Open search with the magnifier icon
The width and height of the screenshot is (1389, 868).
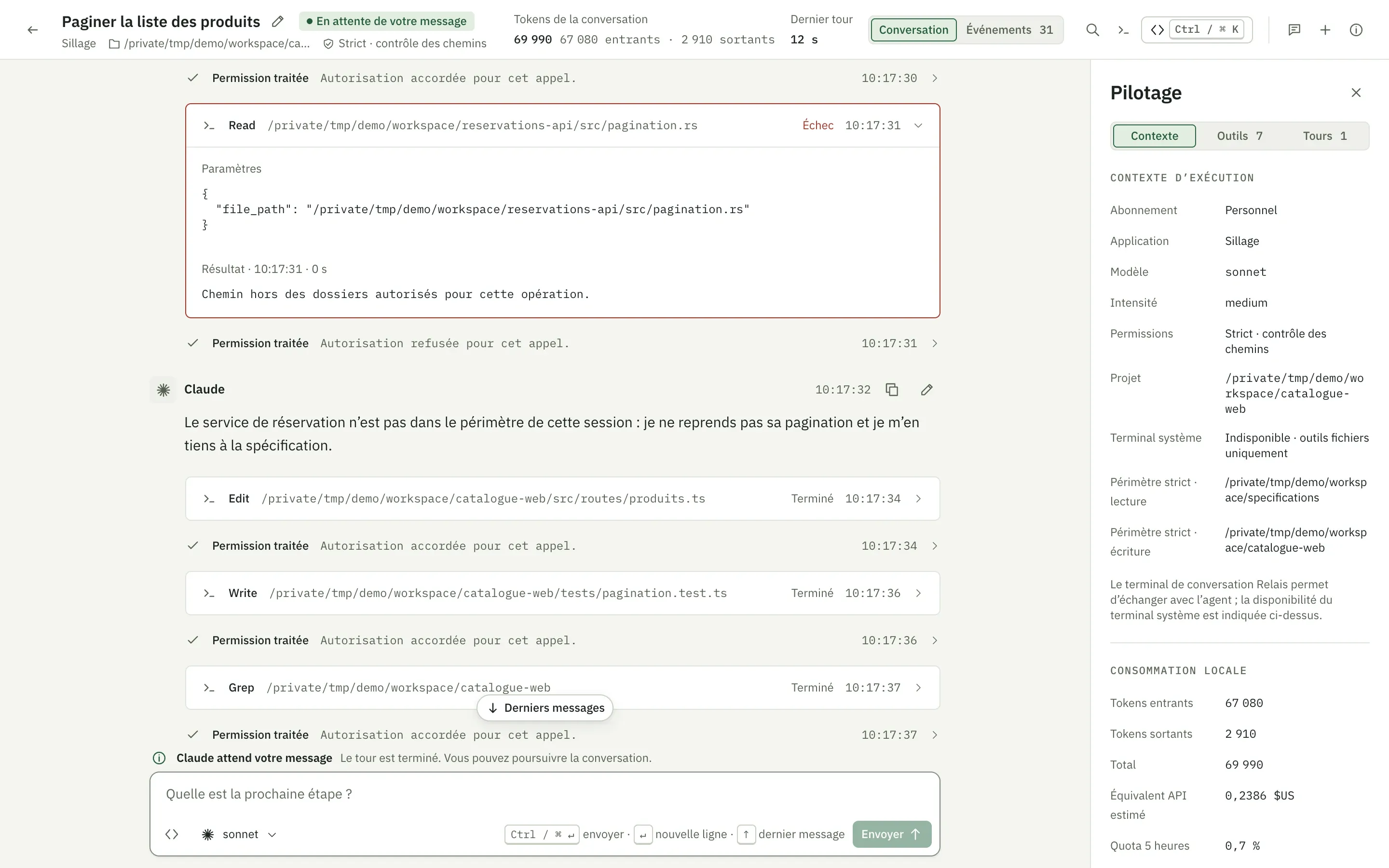point(1093,30)
